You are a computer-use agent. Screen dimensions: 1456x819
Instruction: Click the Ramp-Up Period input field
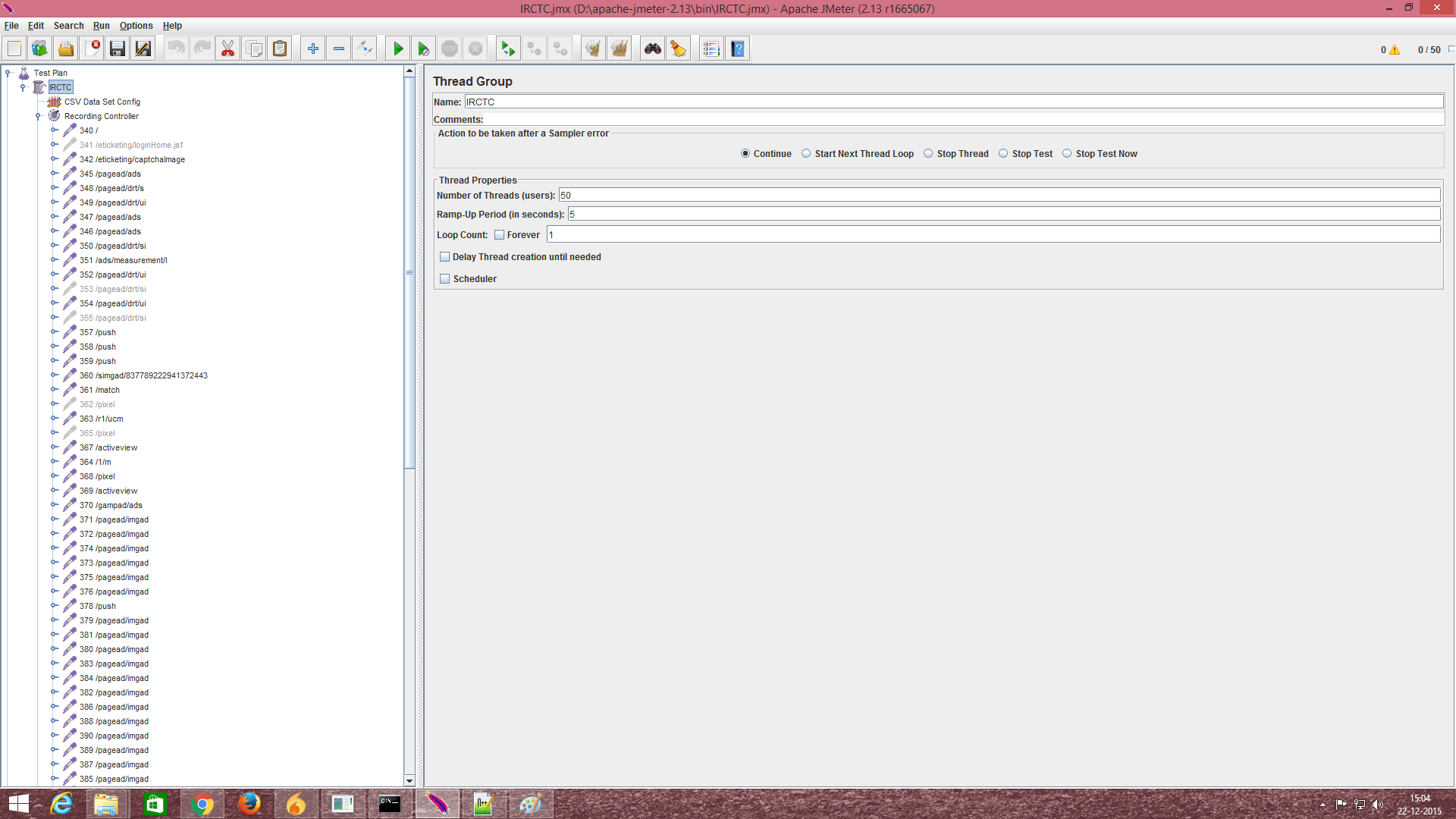(758, 214)
